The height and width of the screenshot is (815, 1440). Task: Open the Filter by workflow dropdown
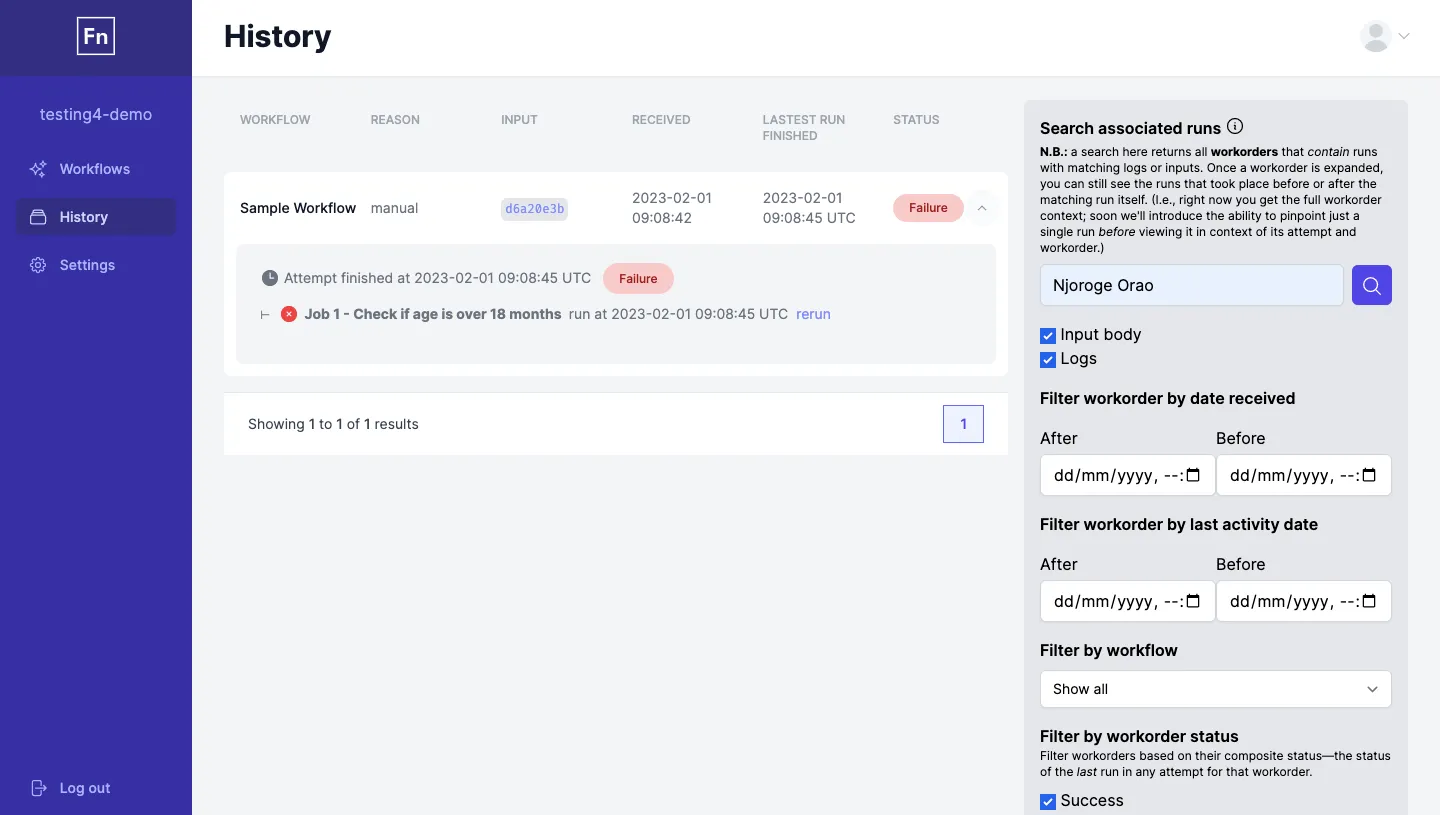tap(1216, 689)
